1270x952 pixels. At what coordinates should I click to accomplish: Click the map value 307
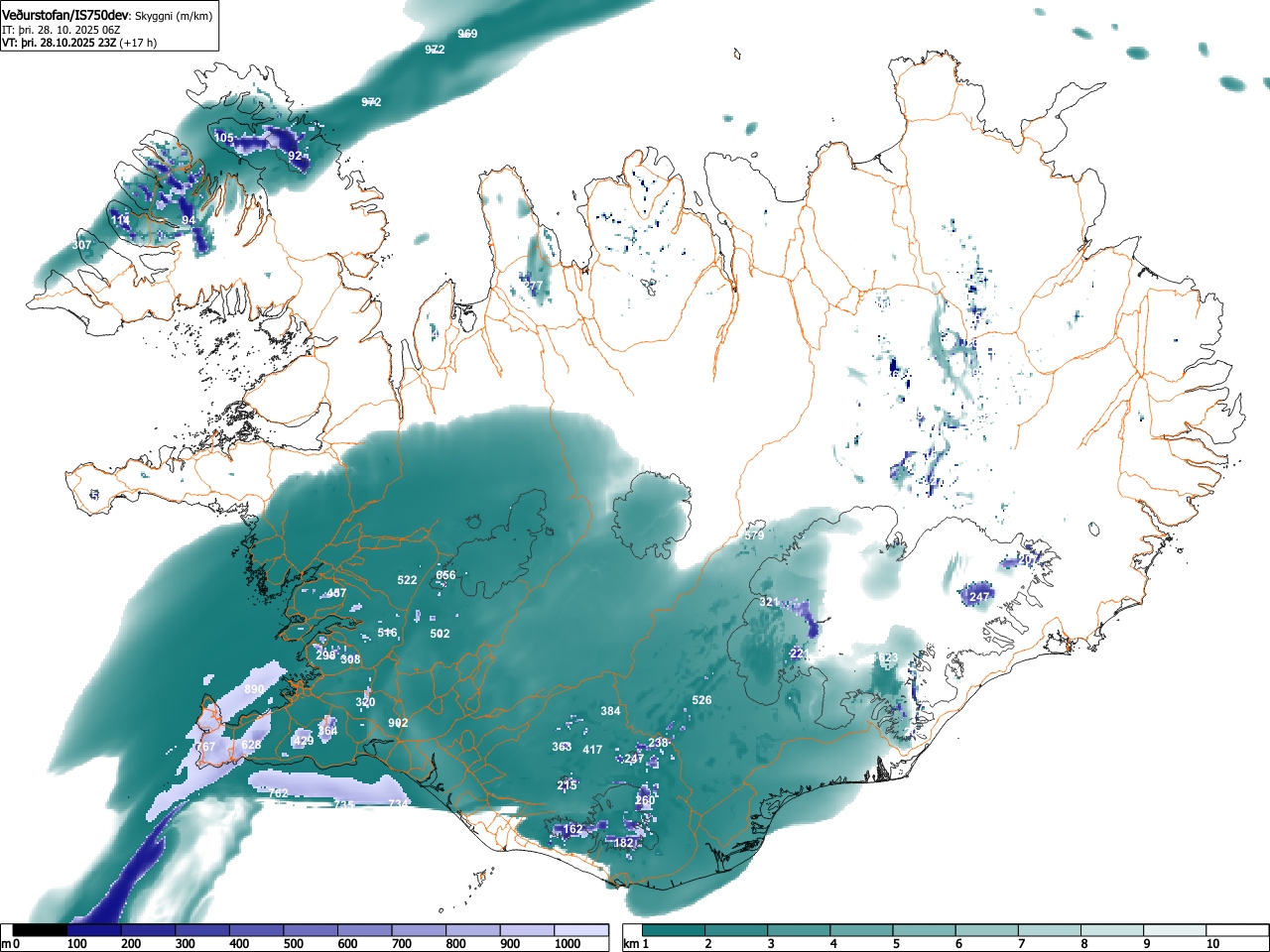coord(81,245)
